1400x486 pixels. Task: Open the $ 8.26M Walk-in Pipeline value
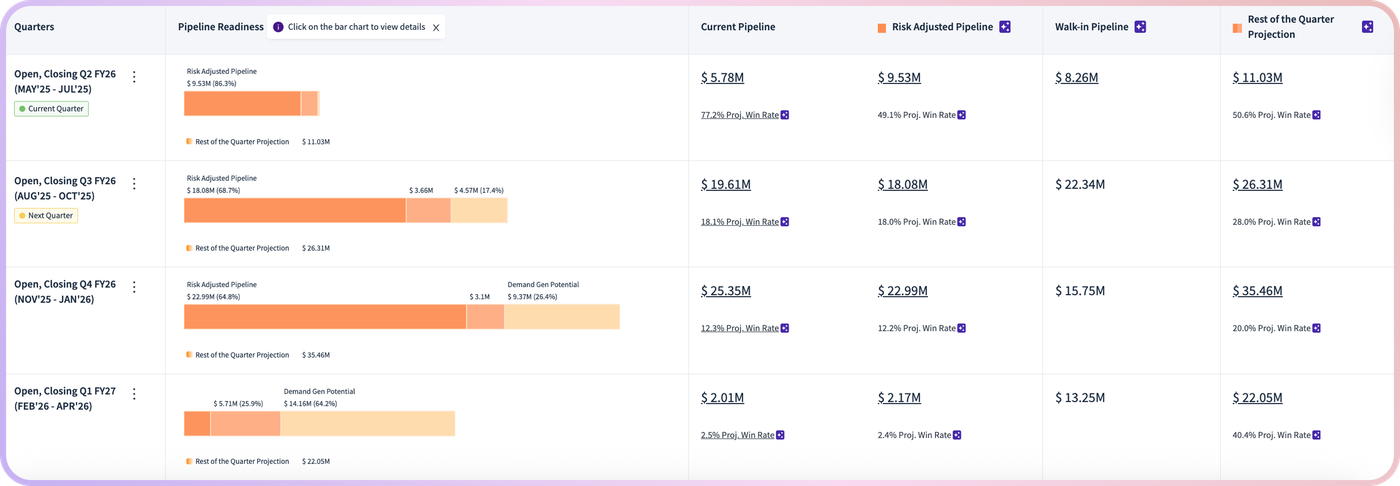pos(1076,77)
